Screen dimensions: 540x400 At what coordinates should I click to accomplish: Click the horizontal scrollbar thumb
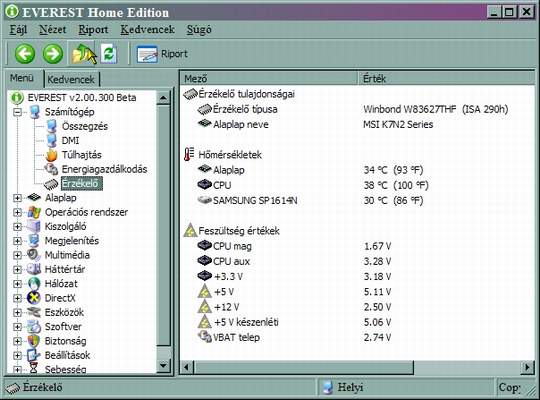(303, 367)
